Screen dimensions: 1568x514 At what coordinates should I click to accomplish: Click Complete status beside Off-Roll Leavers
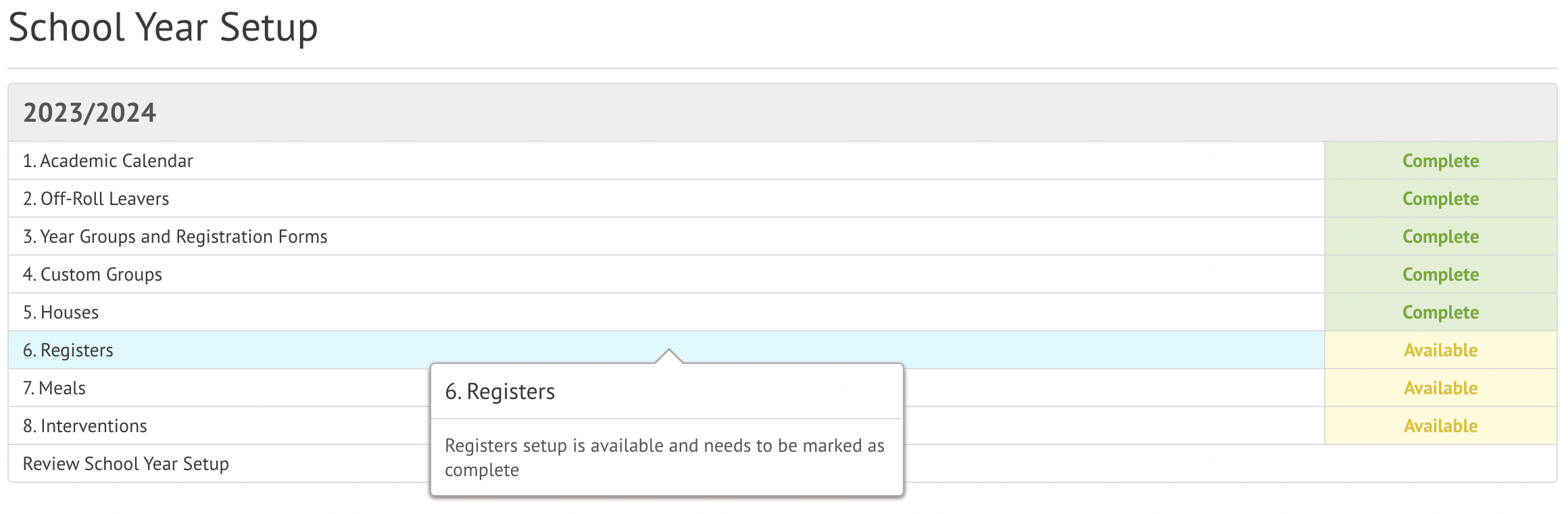[x=1440, y=199]
